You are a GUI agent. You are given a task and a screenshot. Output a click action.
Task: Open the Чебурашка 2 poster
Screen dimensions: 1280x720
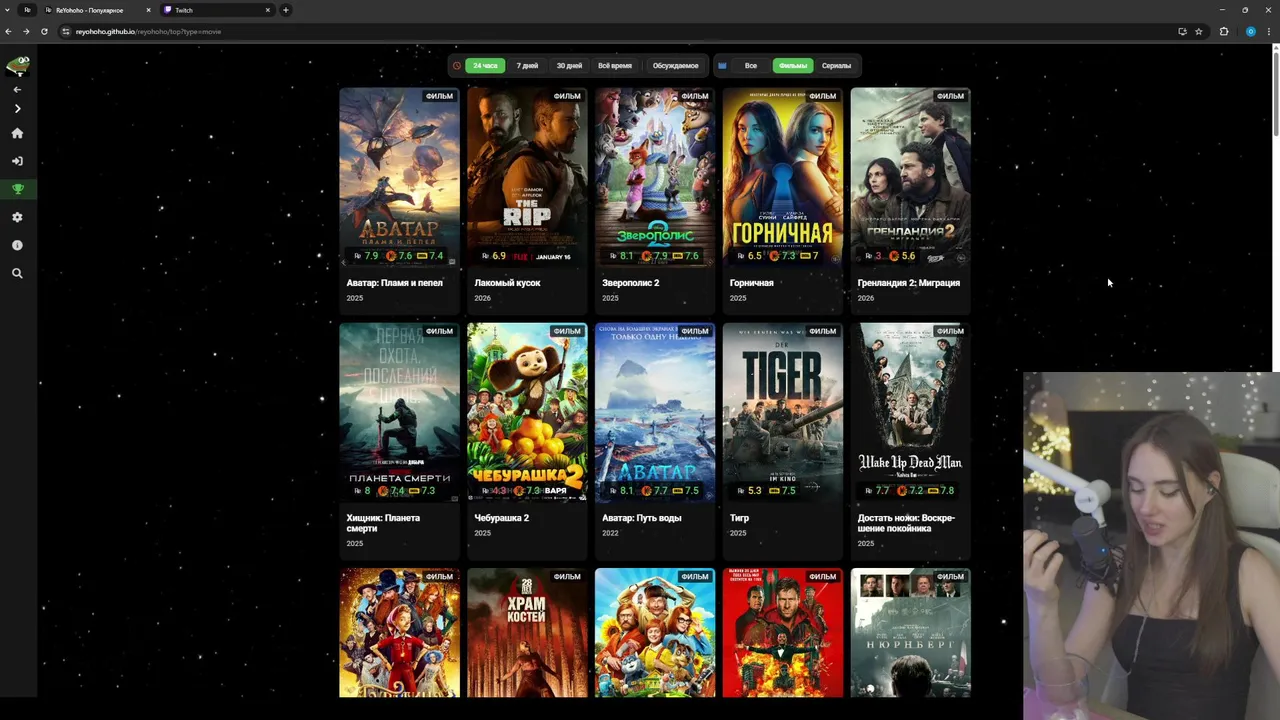(x=527, y=412)
